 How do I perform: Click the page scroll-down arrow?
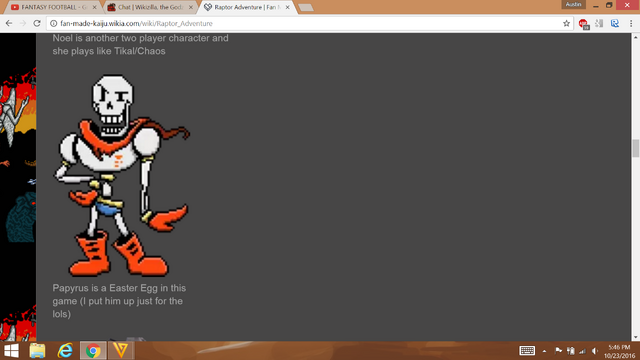tap(636, 337)
